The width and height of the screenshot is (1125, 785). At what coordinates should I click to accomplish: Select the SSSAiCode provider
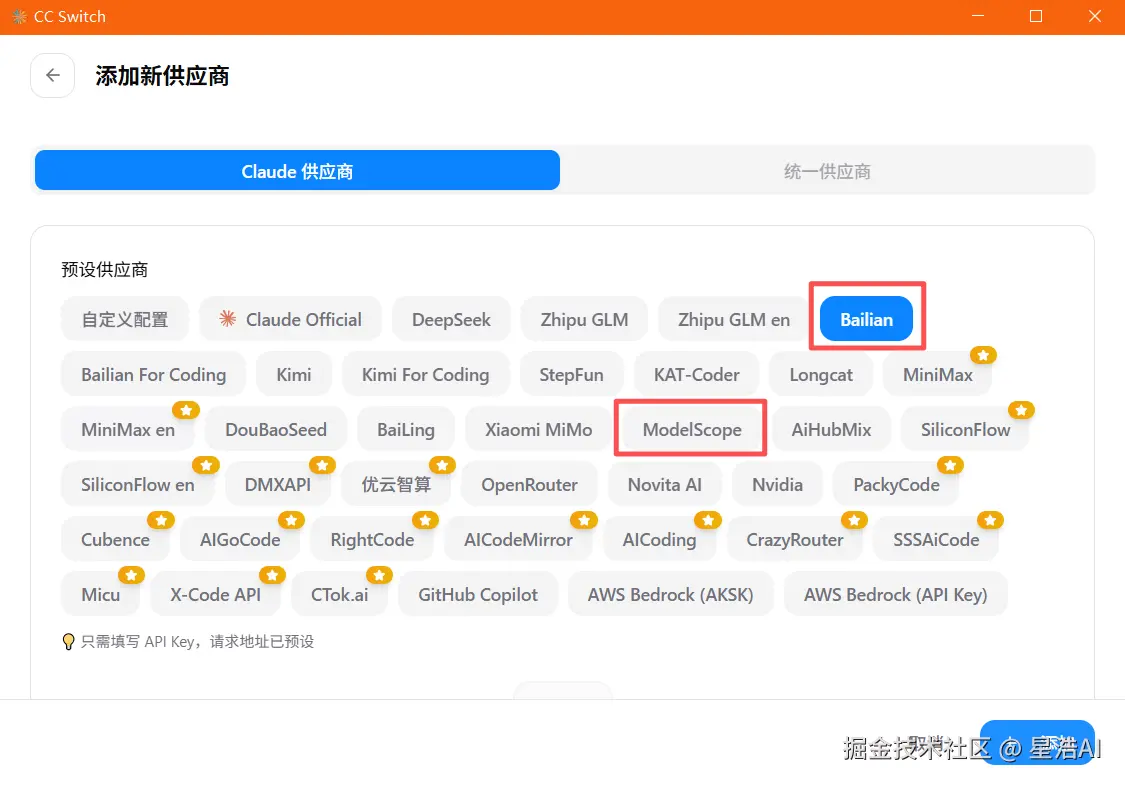(x=936, y=540)
